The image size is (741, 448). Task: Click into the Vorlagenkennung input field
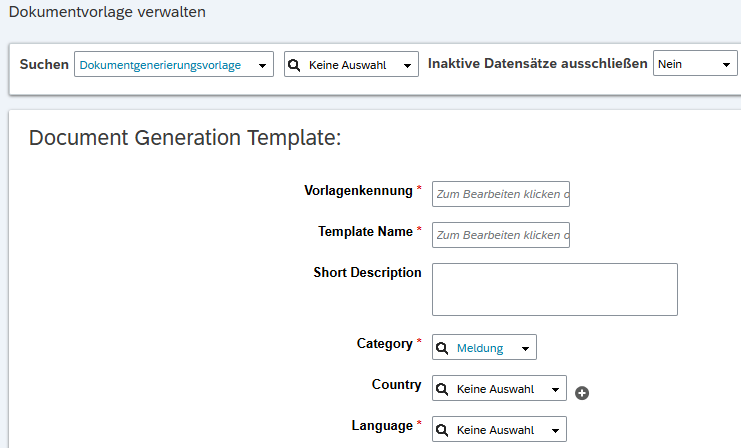pyautogui.click(x=500, y=194)
